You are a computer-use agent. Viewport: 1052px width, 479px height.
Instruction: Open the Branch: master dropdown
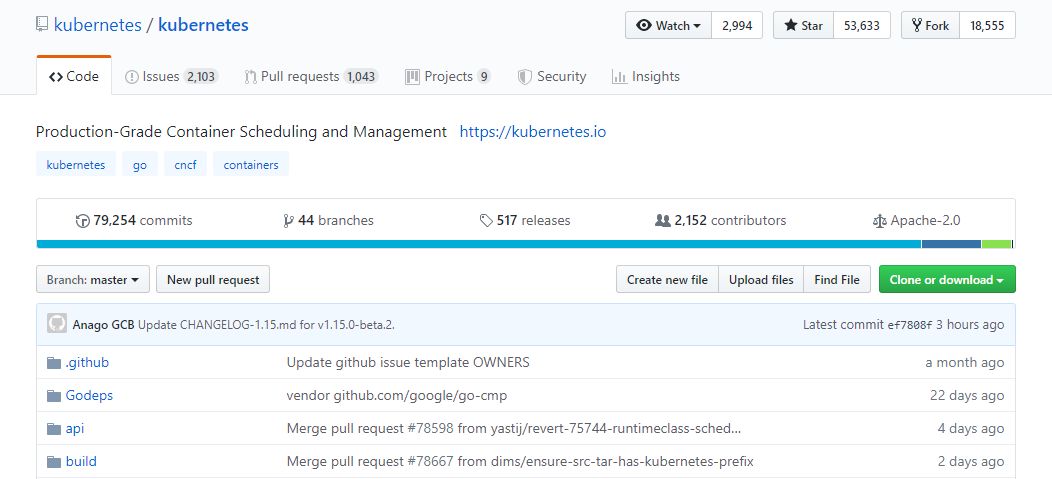[x=93, y=280]
